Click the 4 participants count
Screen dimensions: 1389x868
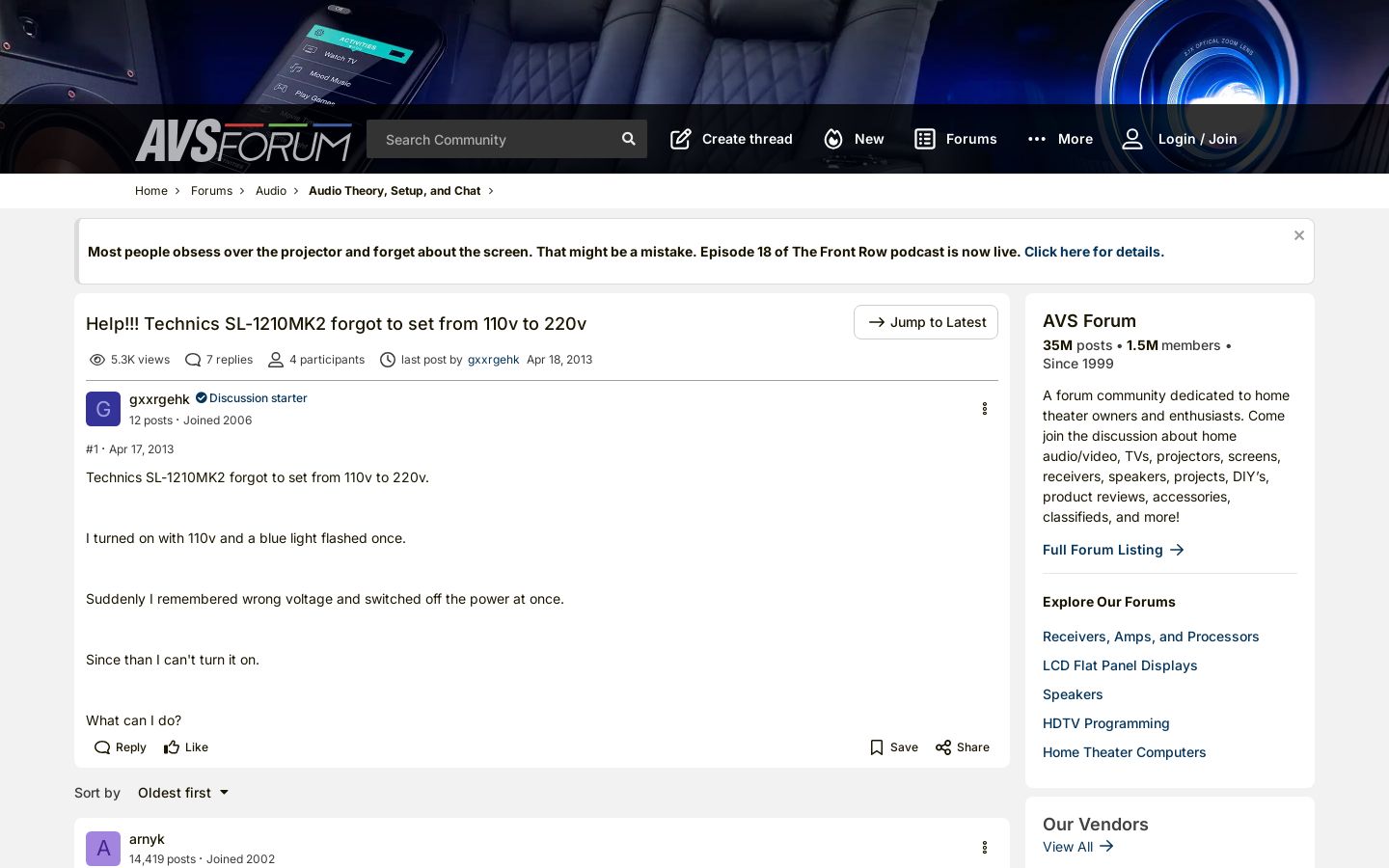[x=327, y=360]
